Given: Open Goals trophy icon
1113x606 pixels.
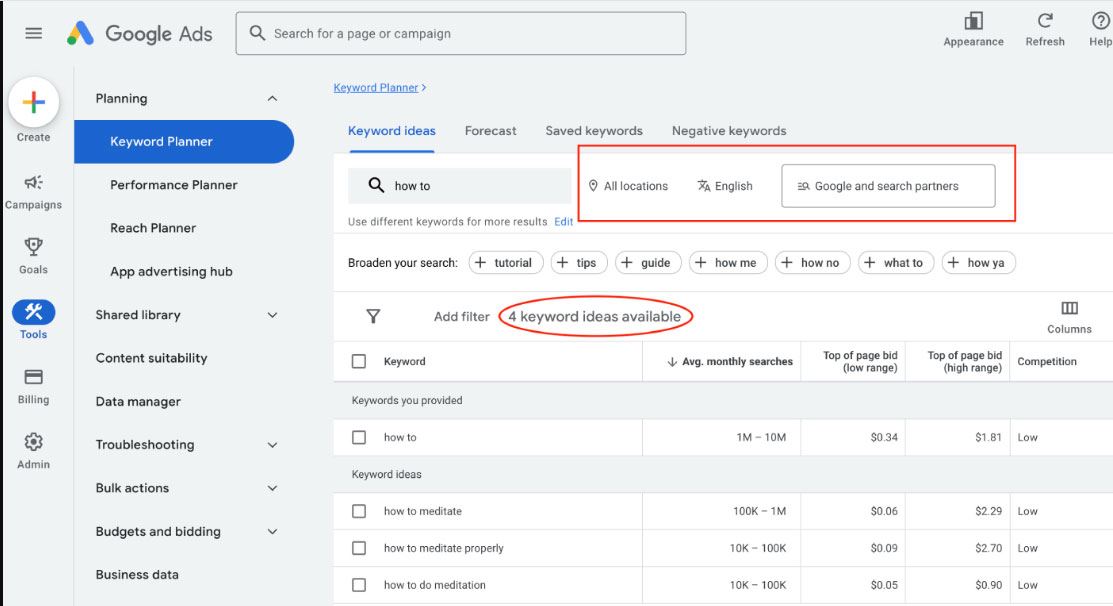Looking at the screenshot, I should click(33, 247).
